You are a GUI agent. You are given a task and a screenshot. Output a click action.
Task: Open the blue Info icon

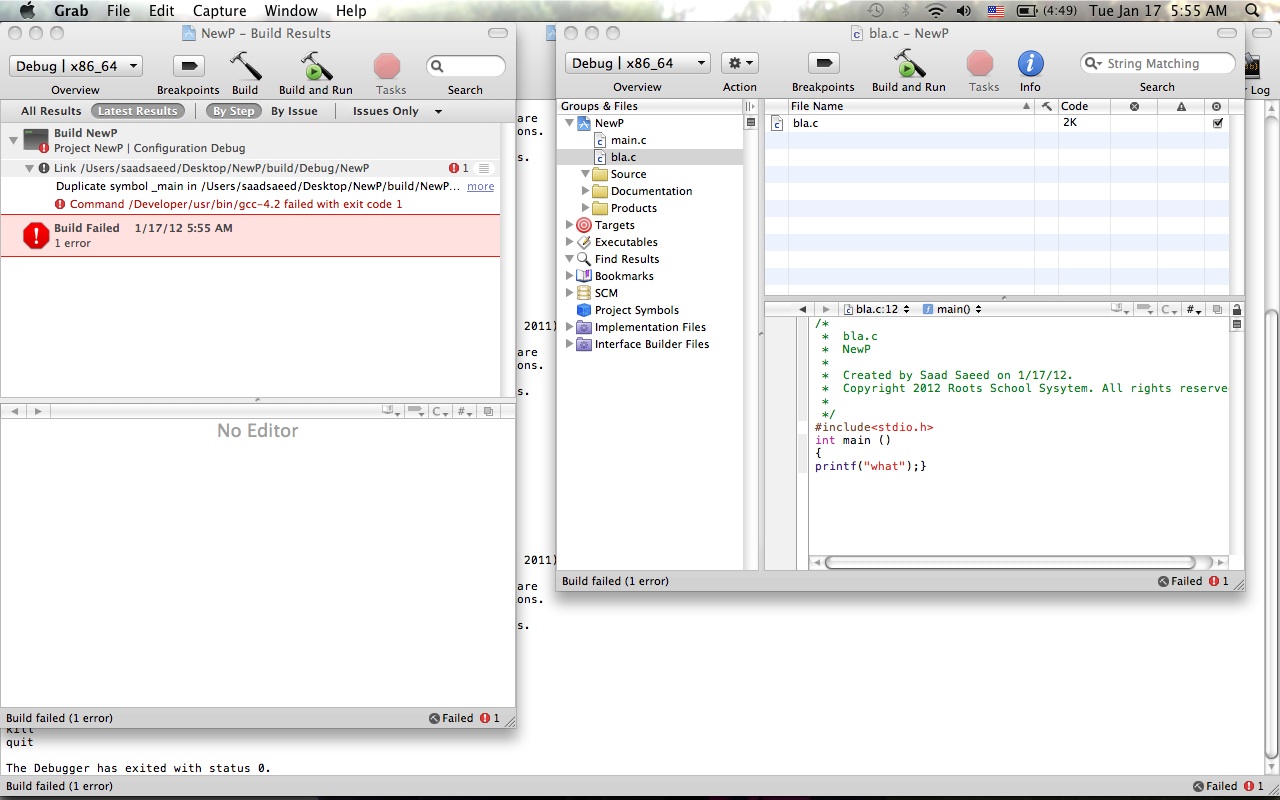(x=1030, y=64)
